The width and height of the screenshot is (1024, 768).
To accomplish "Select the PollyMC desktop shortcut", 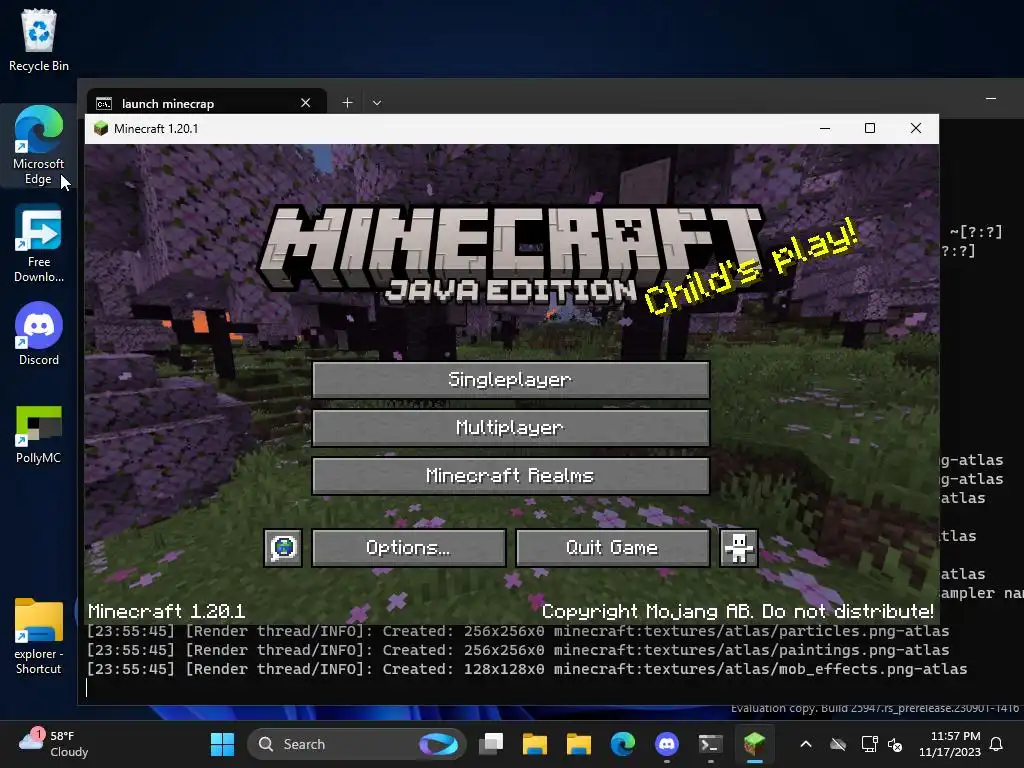I will click(39, 434).
